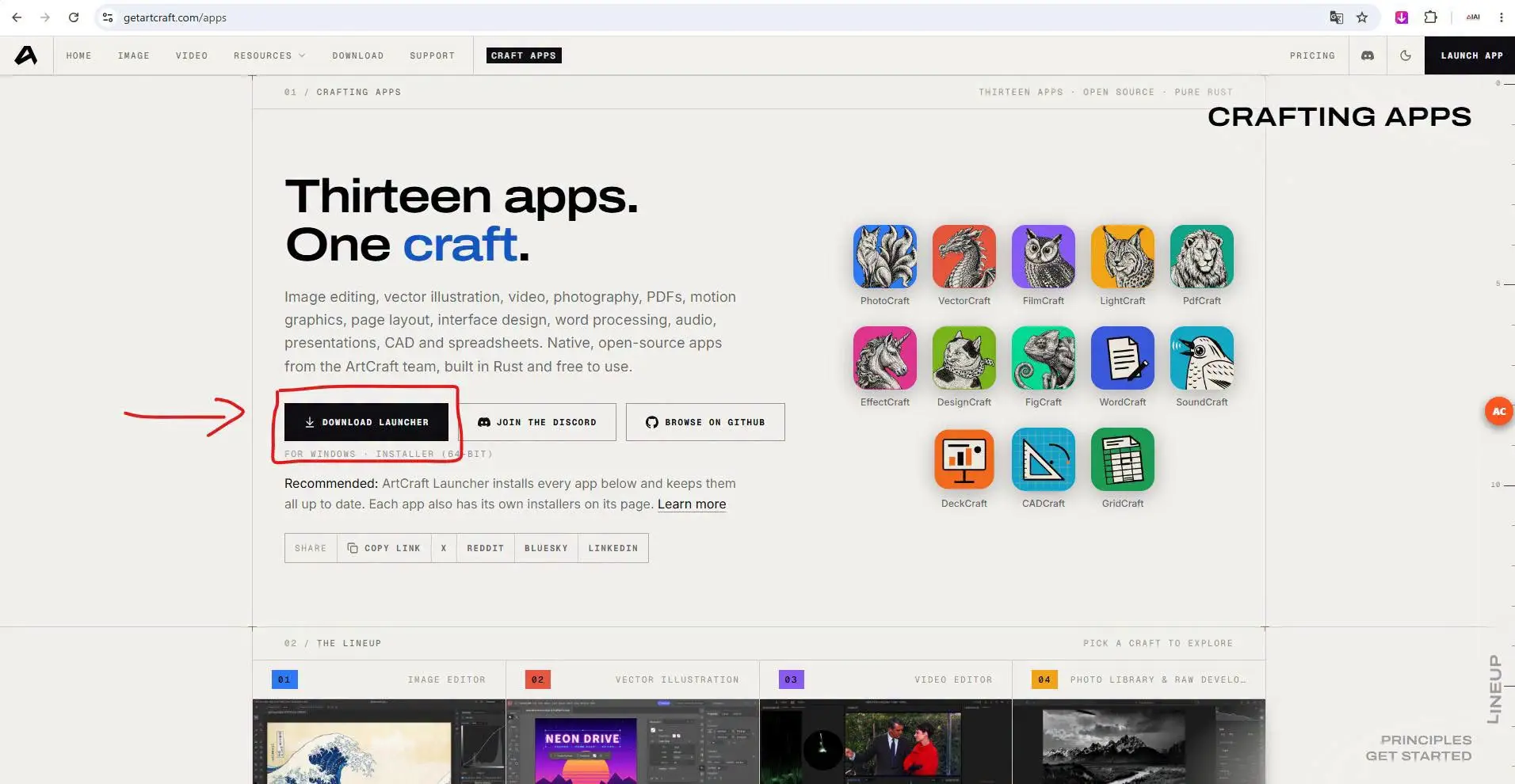Share the page on Bluesky
The image size is (1515, 784).
tap(546, 548)
